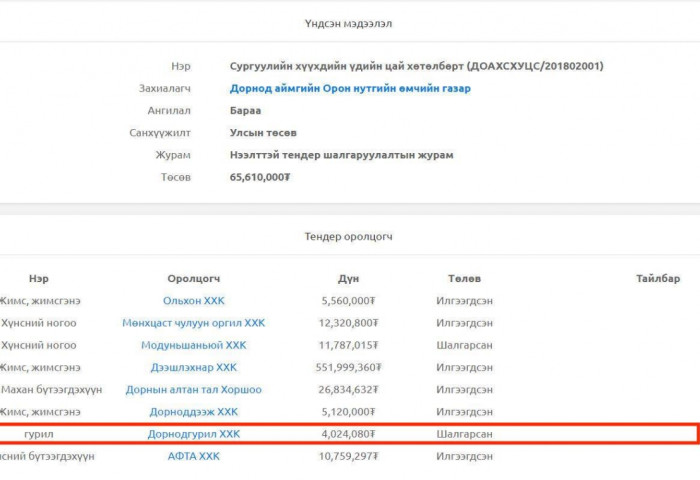Click the tender title ending in ДОАХСХУЦС/201802001
The width and height of the screenshot is (700, 480).
pyautogui.click(x=416, y=66)
